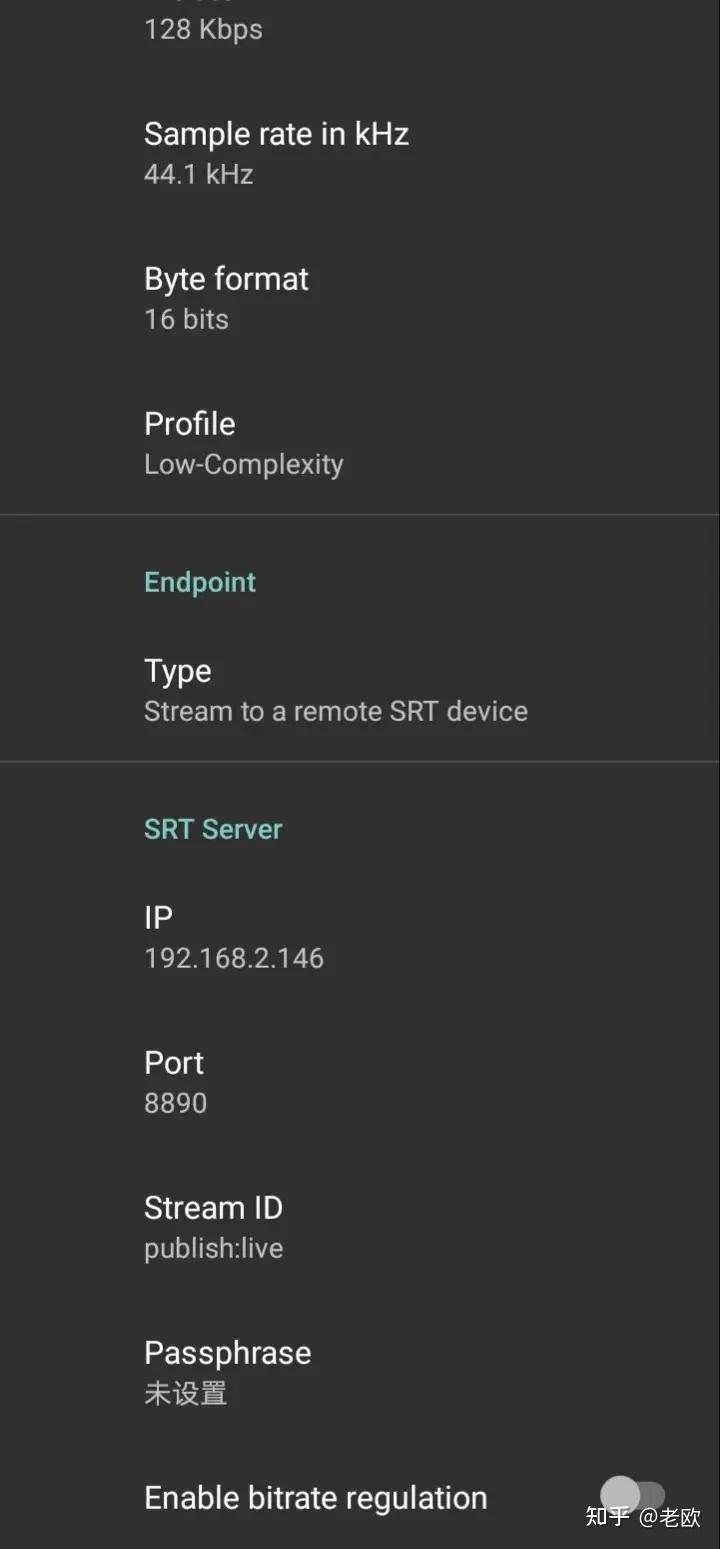Toggle the Enable bitrate regulation switch
Screen dimensions: 720x1549
(632, 1496)
